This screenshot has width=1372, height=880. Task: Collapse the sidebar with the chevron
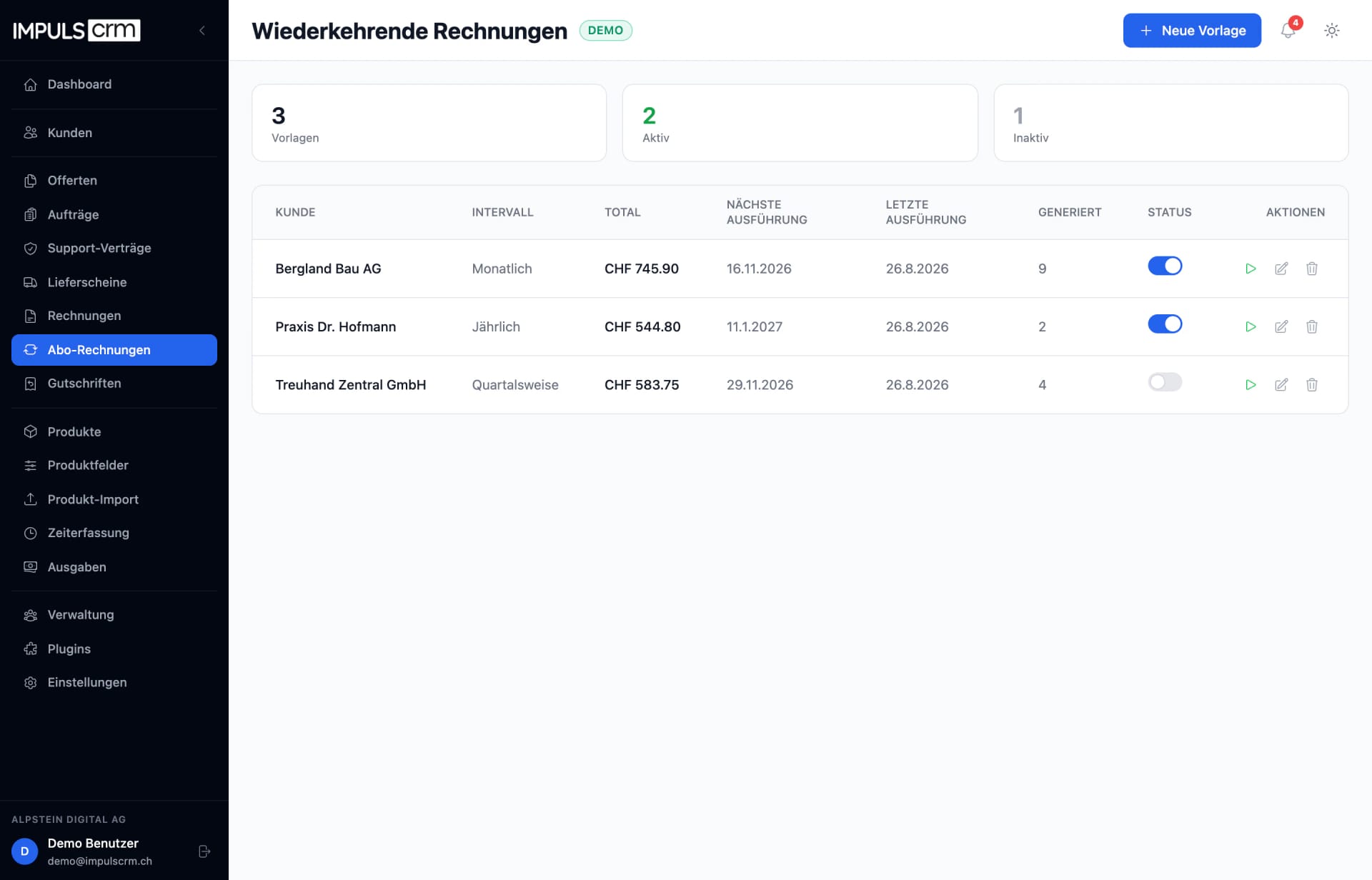coord(202,30)
